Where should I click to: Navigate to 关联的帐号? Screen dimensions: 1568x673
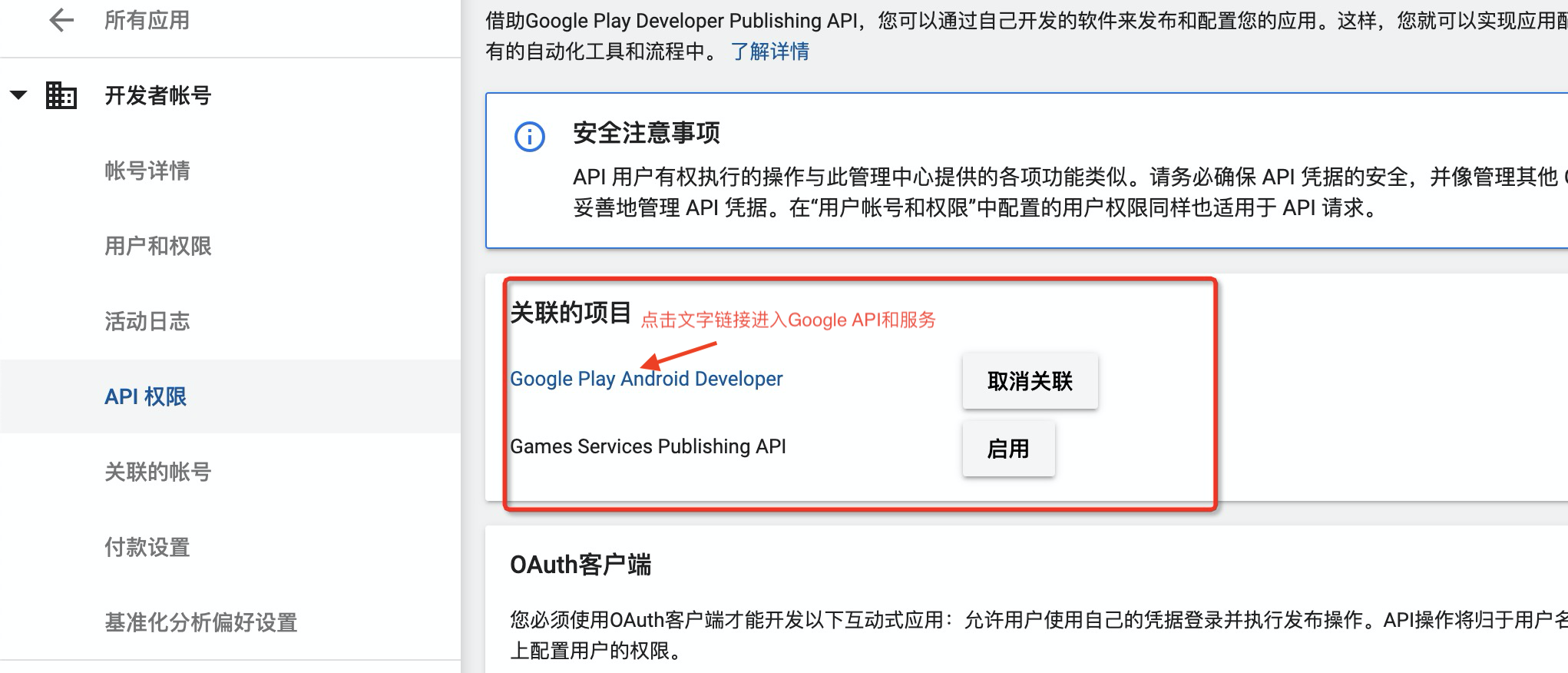coord(157,472)
